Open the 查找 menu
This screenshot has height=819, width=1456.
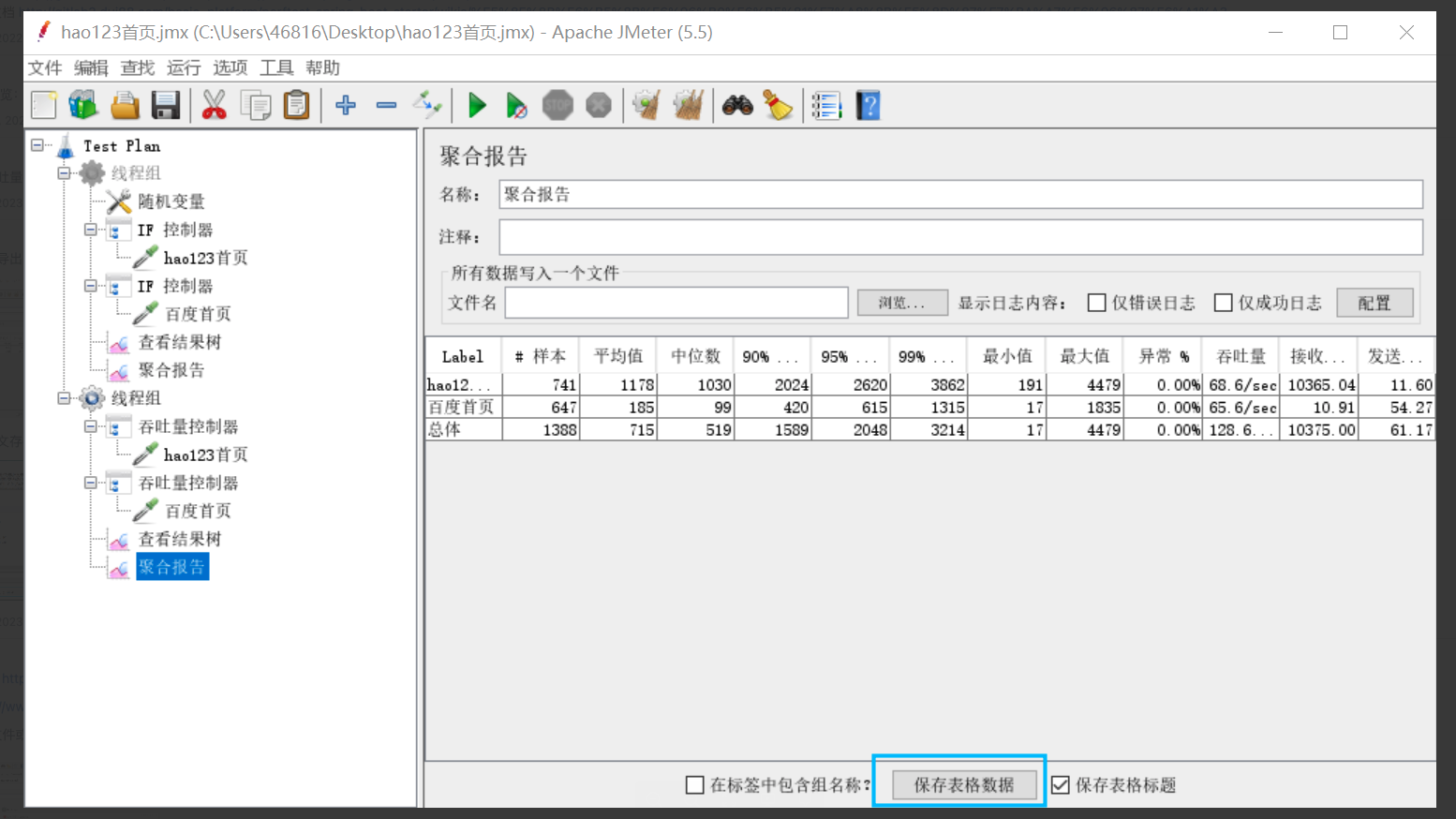click(137, 67)
